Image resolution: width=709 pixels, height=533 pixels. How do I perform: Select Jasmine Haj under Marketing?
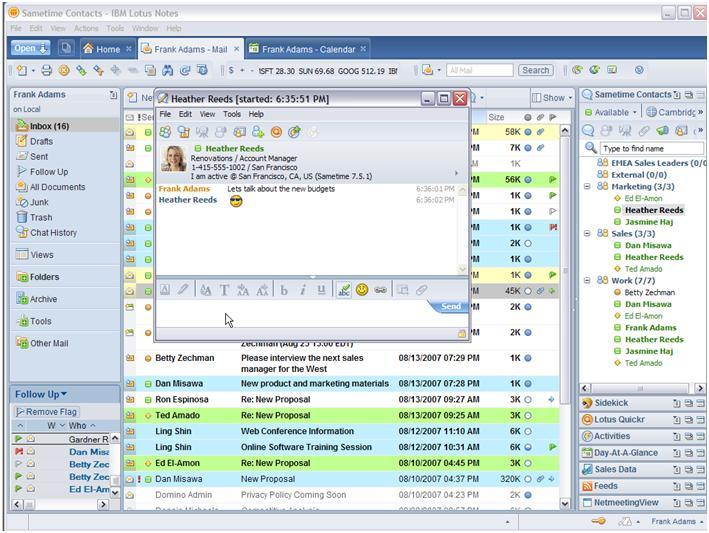[649, 222]
